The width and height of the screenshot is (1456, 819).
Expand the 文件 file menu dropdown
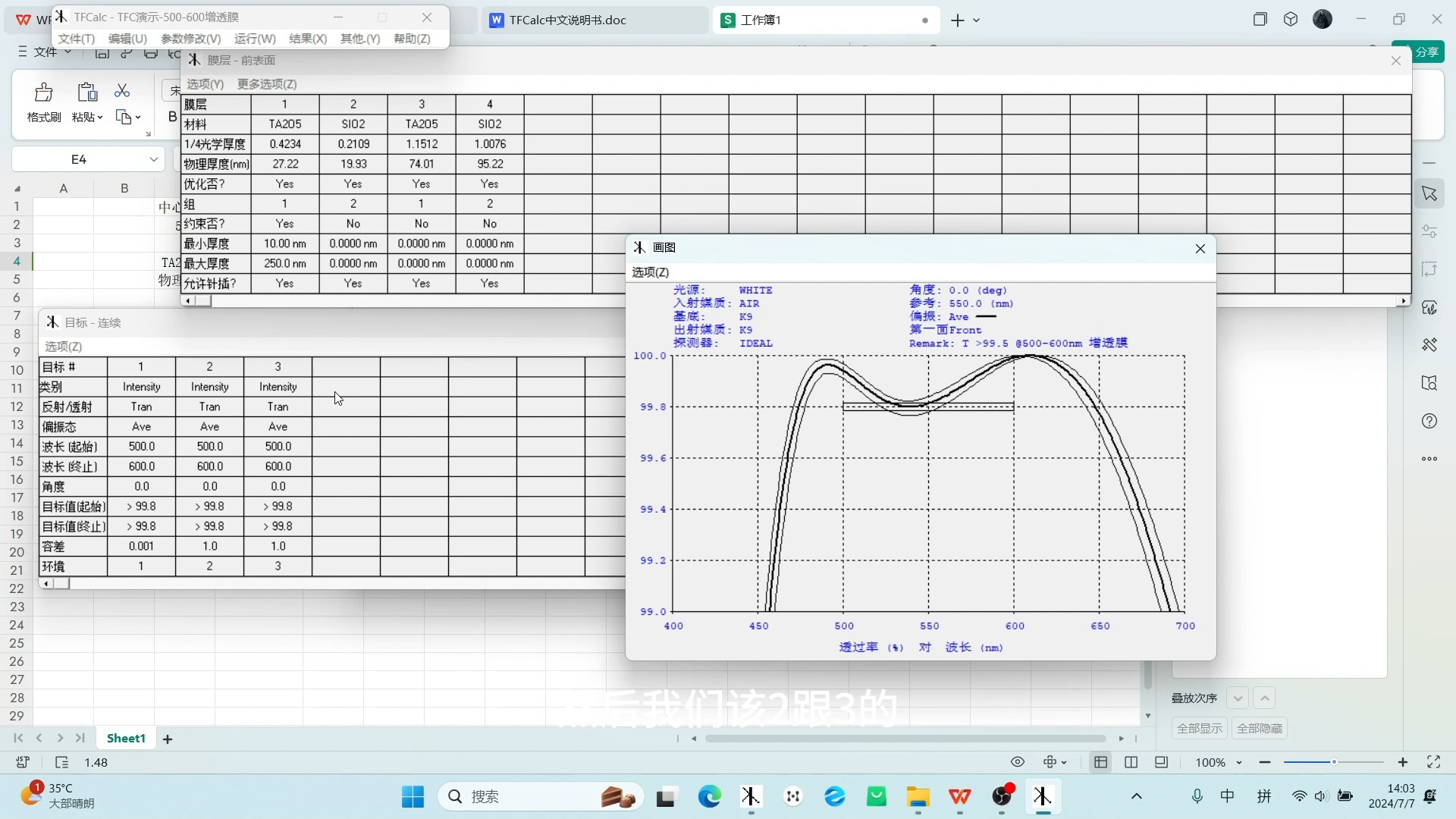tap(45, 52)
